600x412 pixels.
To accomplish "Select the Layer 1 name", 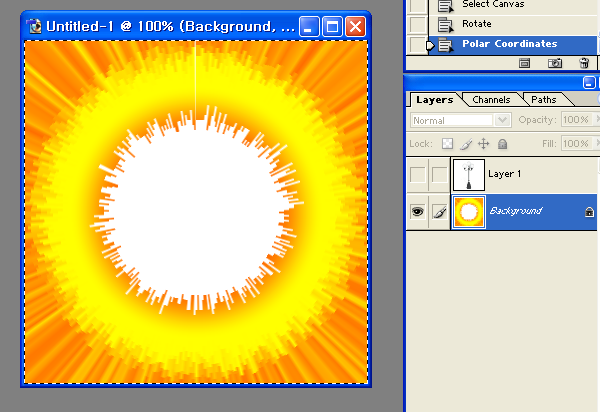I will pos(504,174).
